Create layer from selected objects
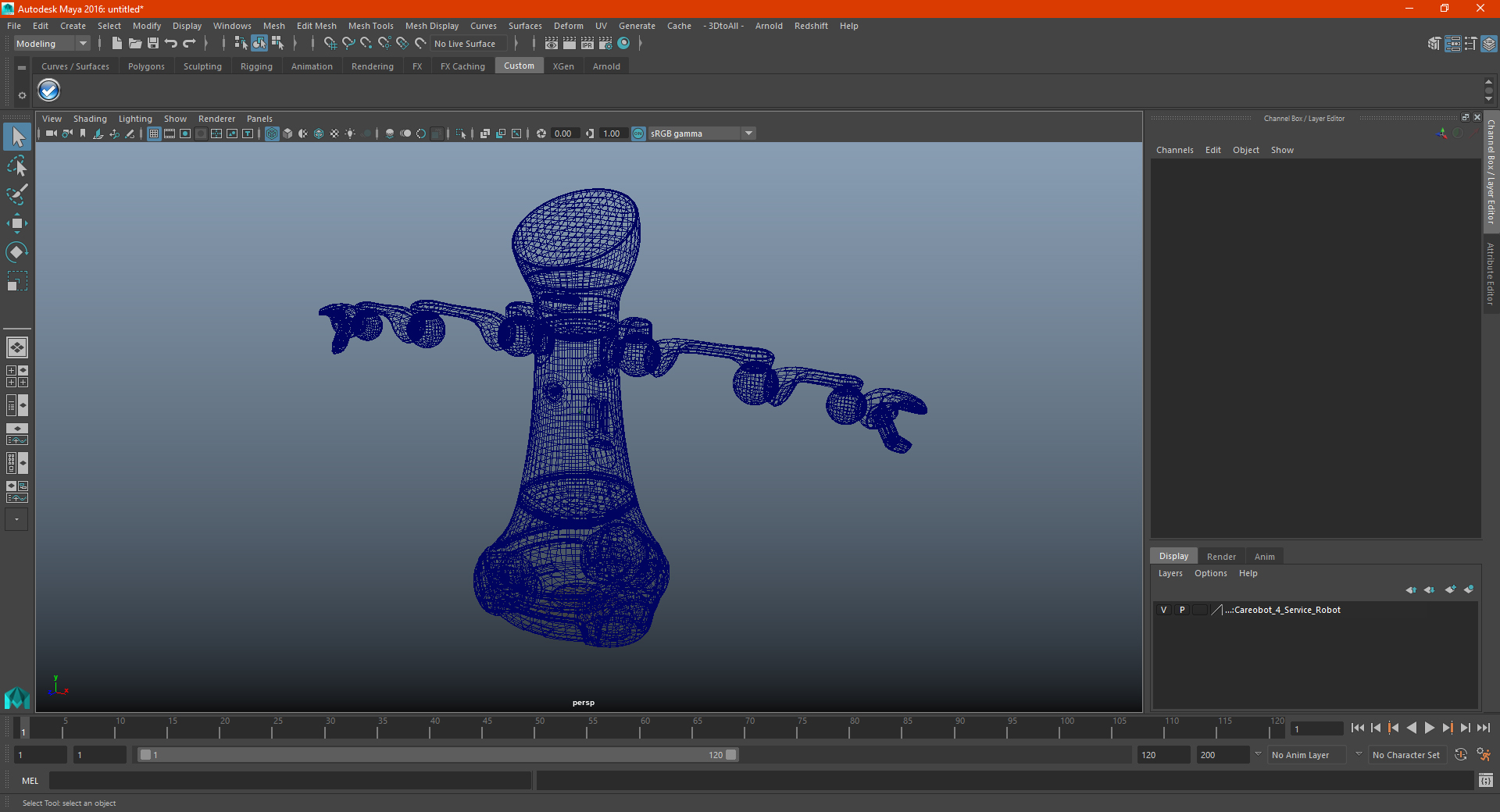The height and width of the screenshot is (812, 1500). tap(1469, 589)
